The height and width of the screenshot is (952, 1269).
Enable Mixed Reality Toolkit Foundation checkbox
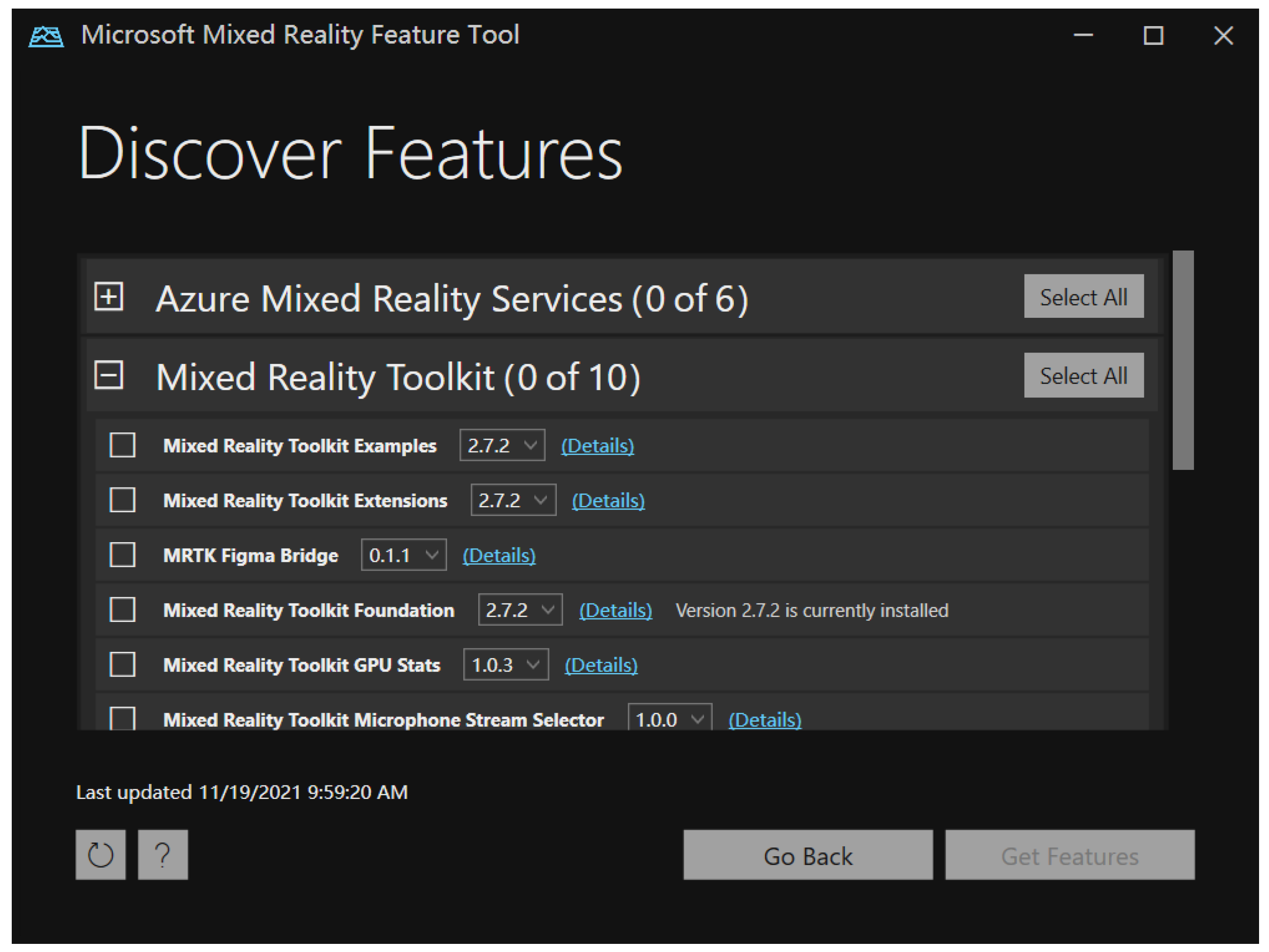click(x=122, y=610)
